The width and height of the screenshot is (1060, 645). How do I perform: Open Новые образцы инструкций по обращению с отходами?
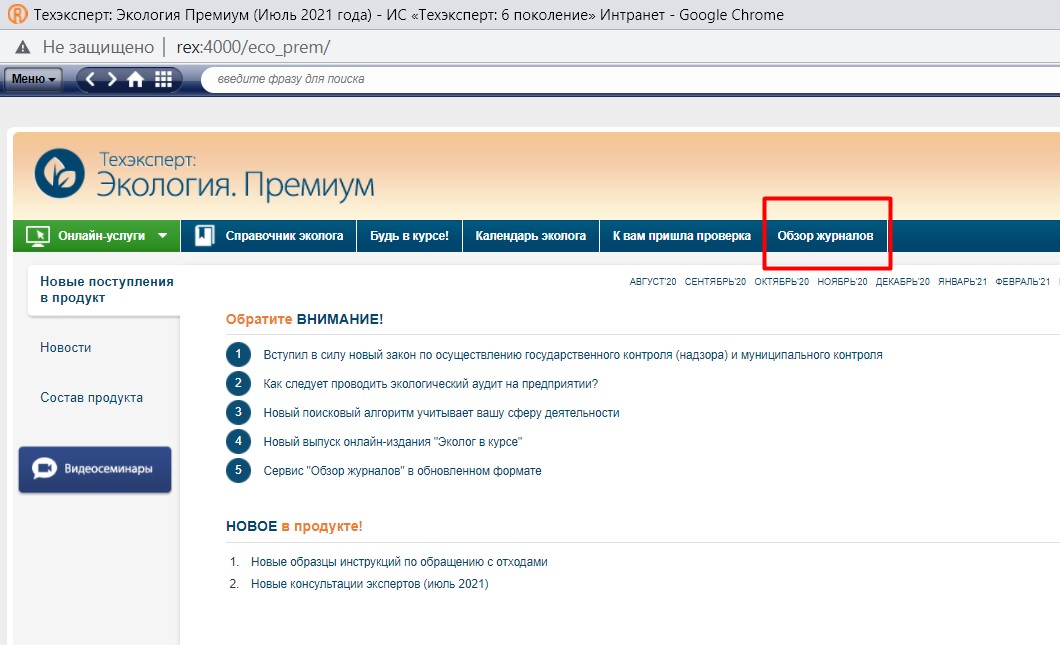pyautogui.click(x=399, y=562)
